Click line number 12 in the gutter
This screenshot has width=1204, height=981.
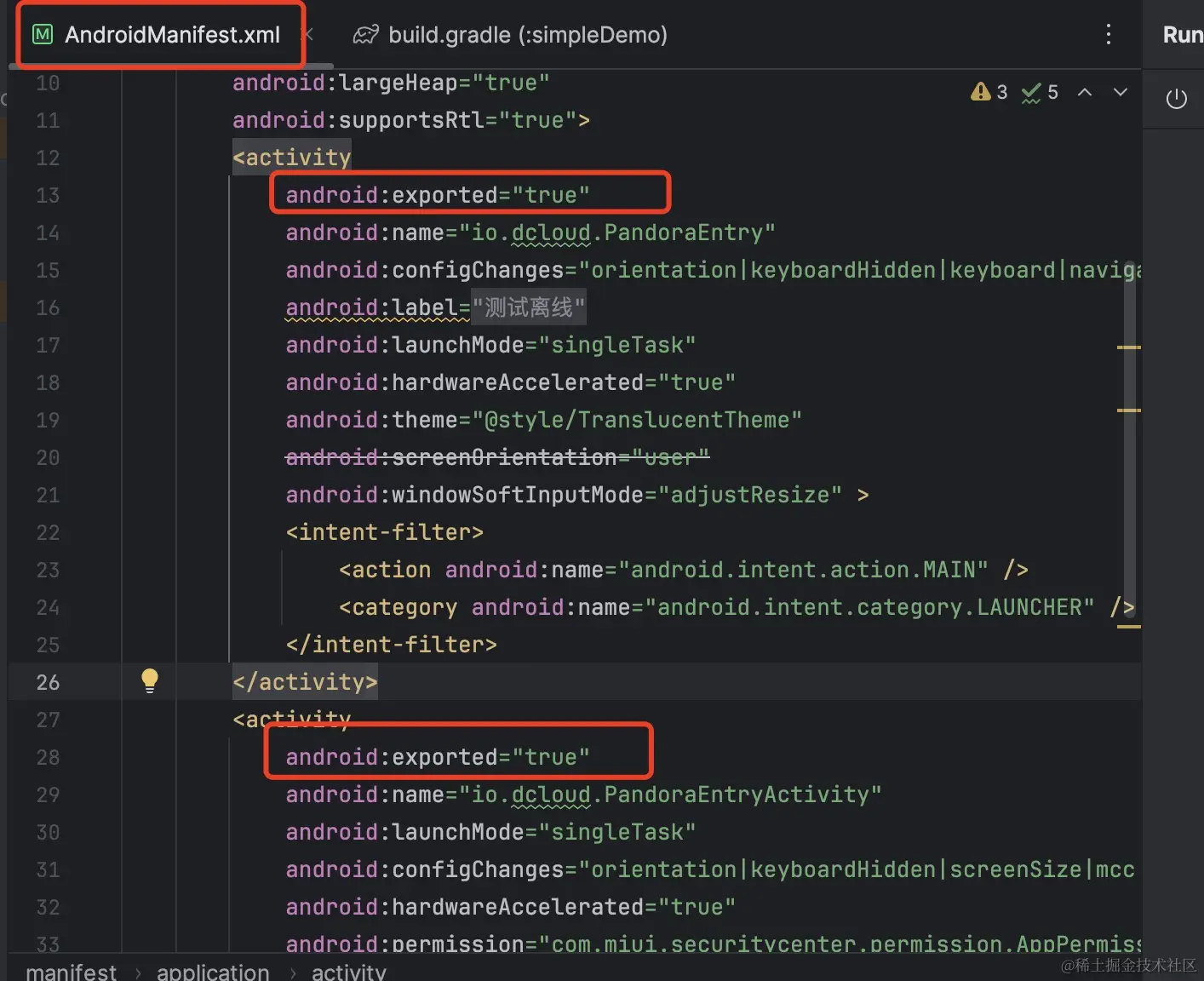click(x=48, y=158)
